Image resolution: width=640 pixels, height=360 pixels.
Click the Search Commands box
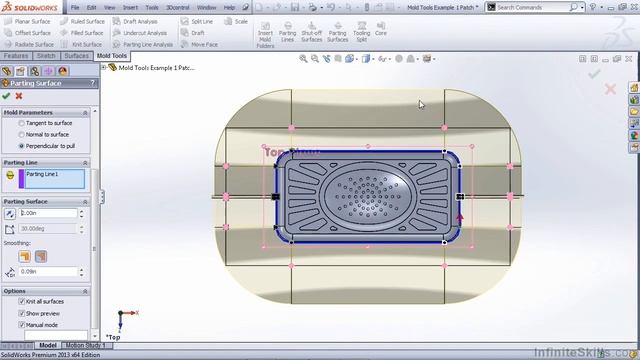[x=531, y=7]
